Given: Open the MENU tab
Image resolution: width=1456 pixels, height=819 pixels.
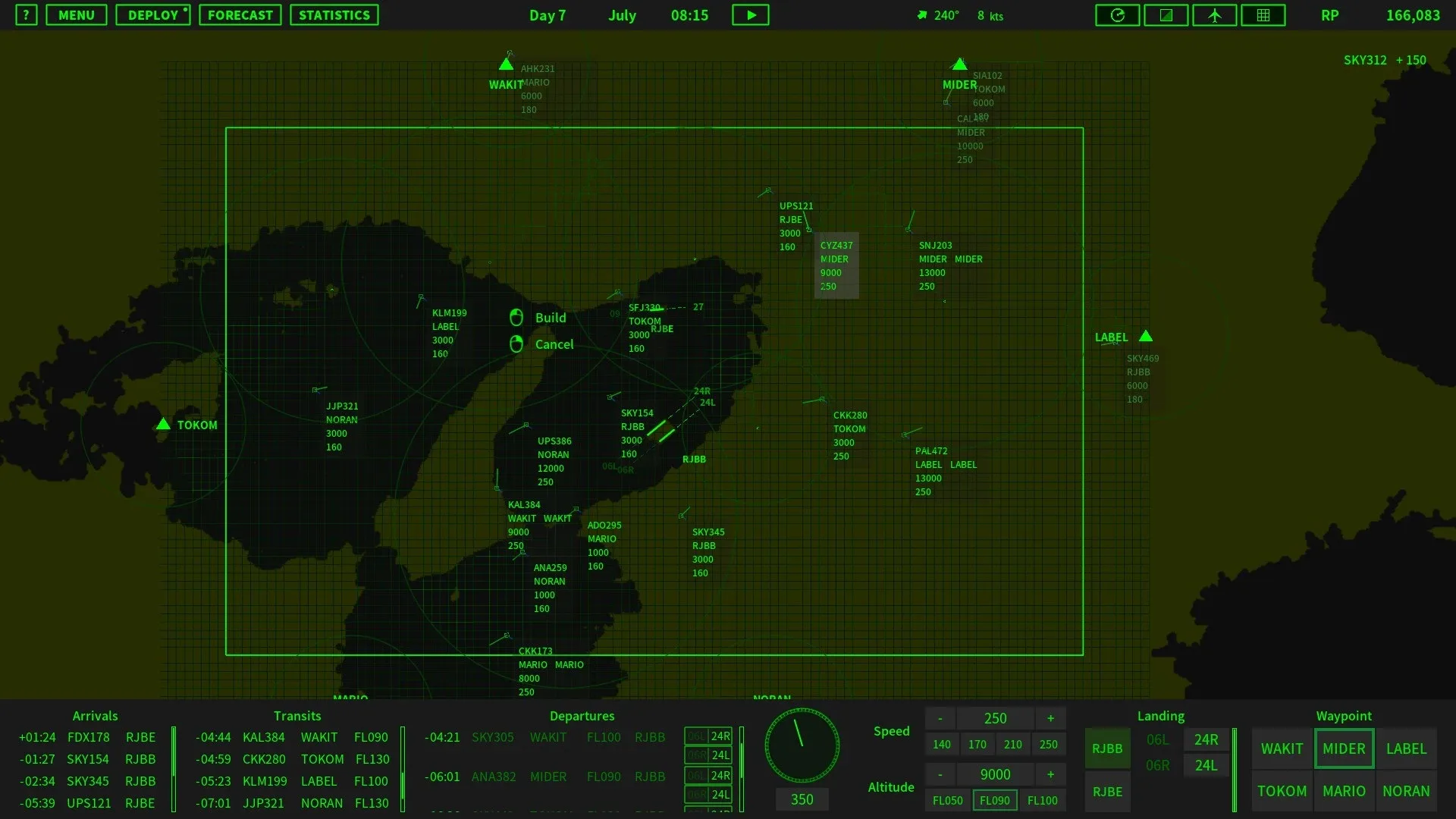Looking at the screenshot, I should (x=76, y=15).
